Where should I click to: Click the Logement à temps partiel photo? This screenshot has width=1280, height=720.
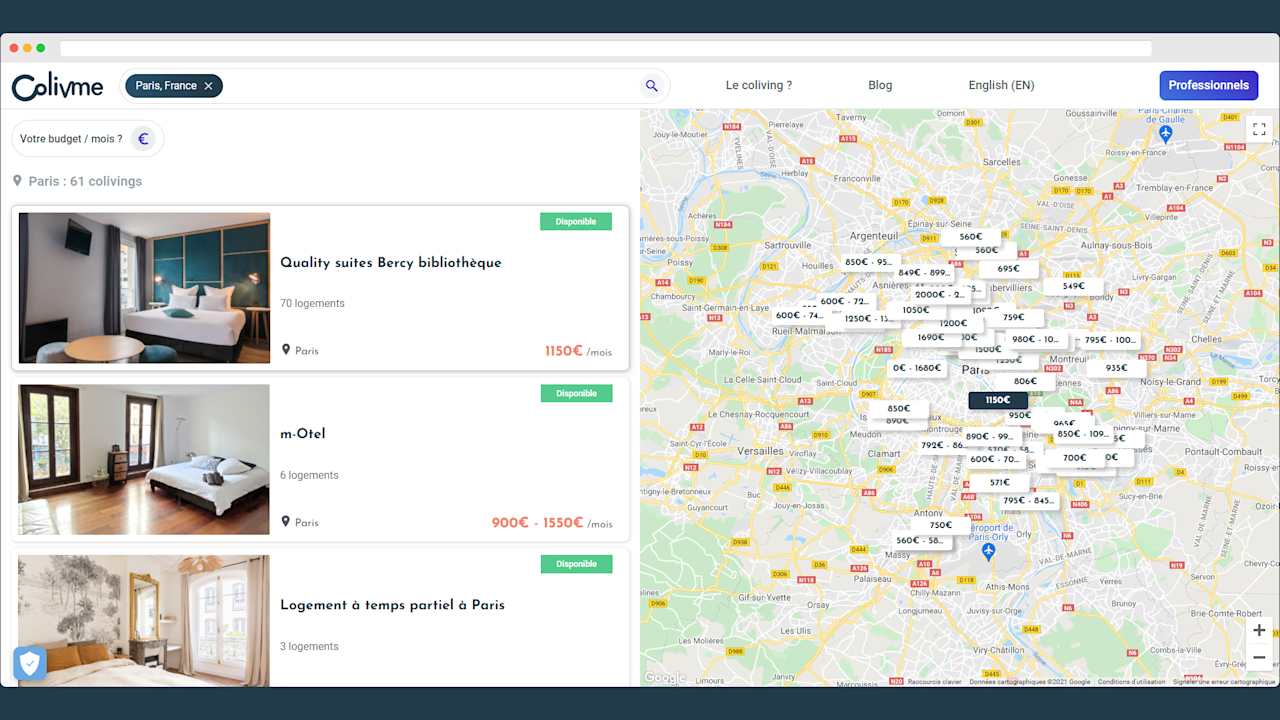(144, 621)
